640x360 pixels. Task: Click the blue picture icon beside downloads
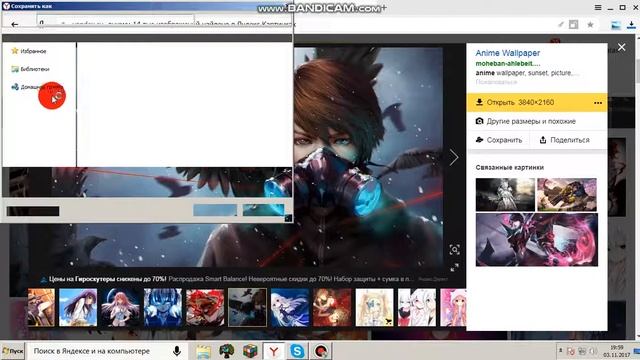pos(616,25)
